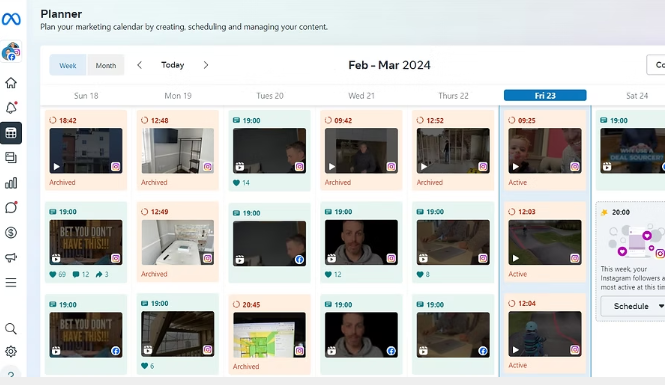This screenshot has height=385, width=665.
Task: Select the Wed 21 day header
Action: [361, 96]
